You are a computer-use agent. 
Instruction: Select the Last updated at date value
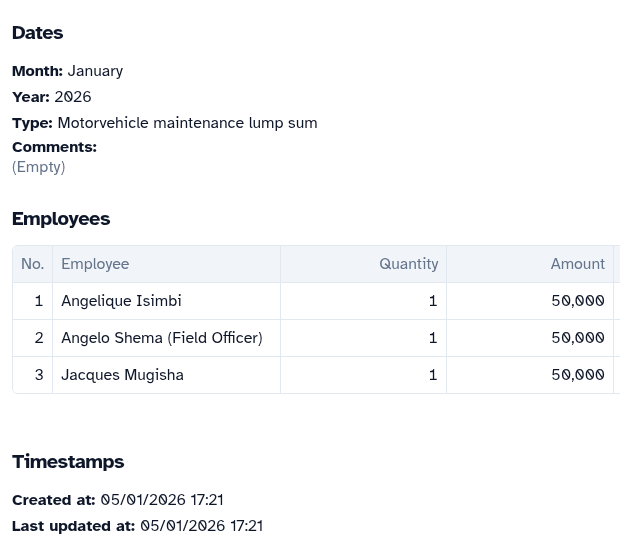pos(201,526)
